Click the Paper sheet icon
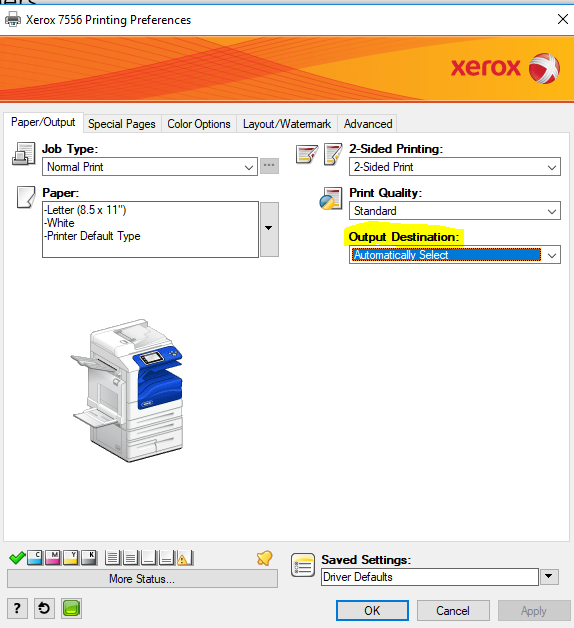 tap(26, 197)
